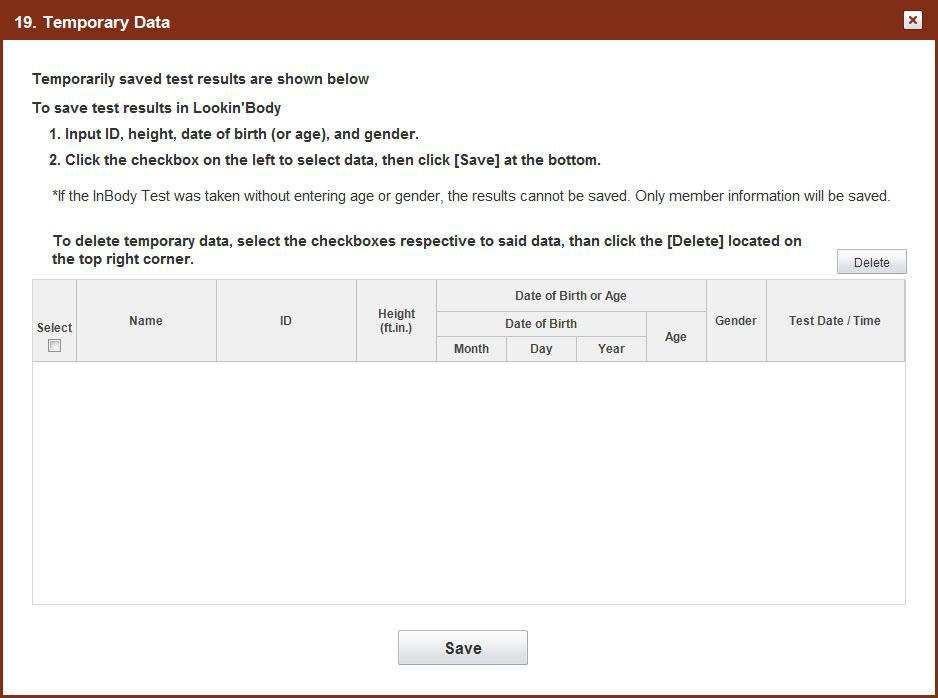Click the delete temporary data instruction text
Image resolution: width=938 pixels, height=698 pixels.
pyautogui.click(x=427, y=250)
